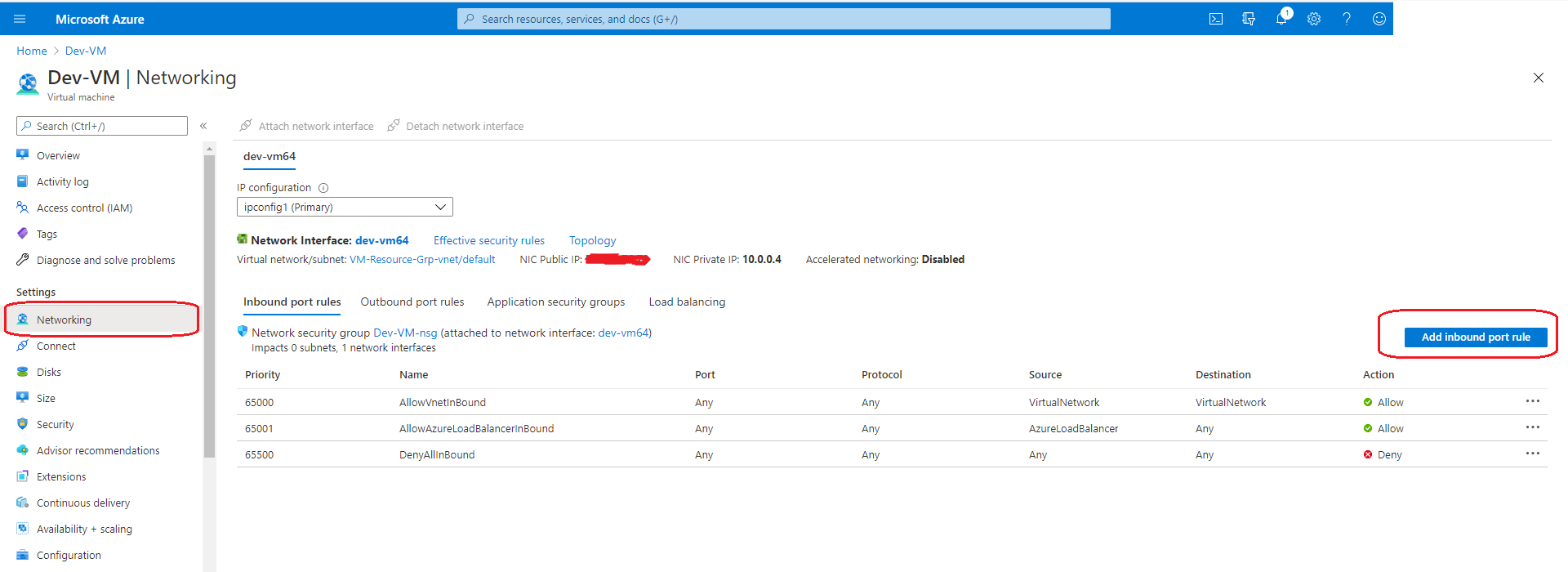Select the AllowVnetInBound rule name
This screenshot has width=1568, height=572.
[x=443, y=403]
